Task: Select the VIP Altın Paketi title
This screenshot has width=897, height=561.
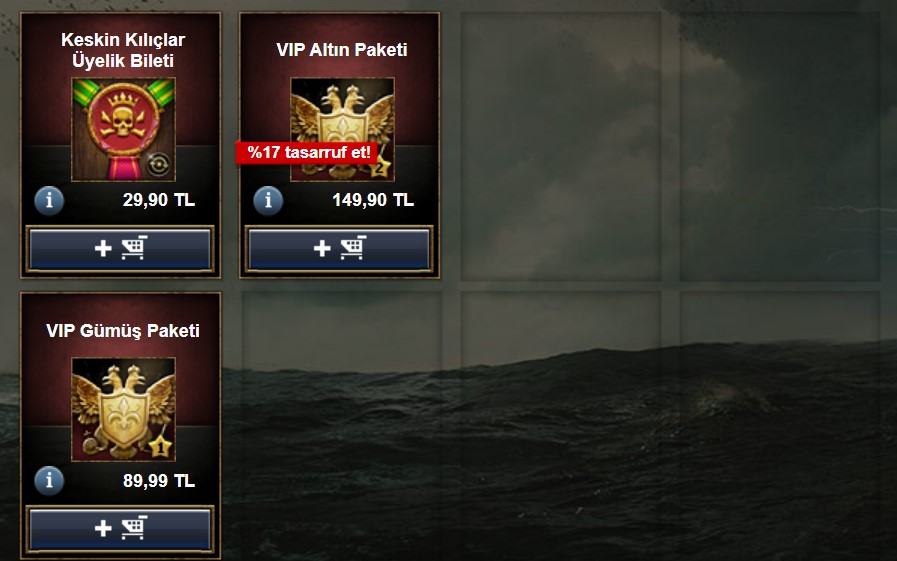Action: click(x=342, y=50)
